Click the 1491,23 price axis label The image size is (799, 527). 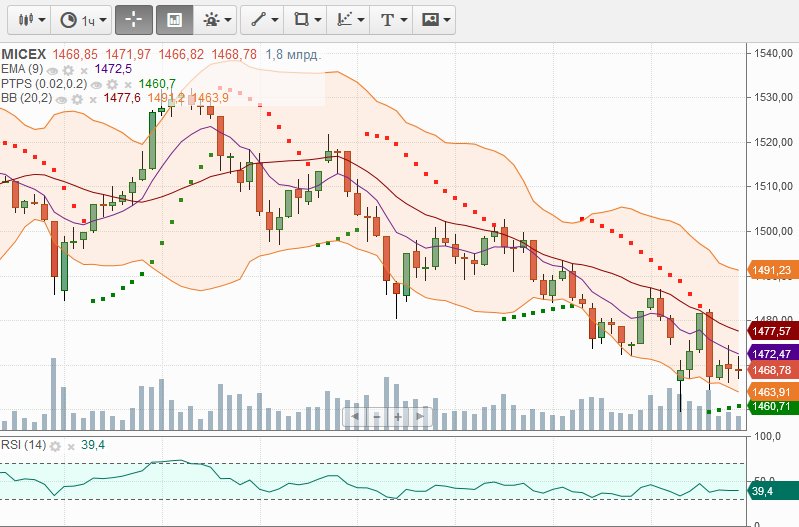click(770, 270)
